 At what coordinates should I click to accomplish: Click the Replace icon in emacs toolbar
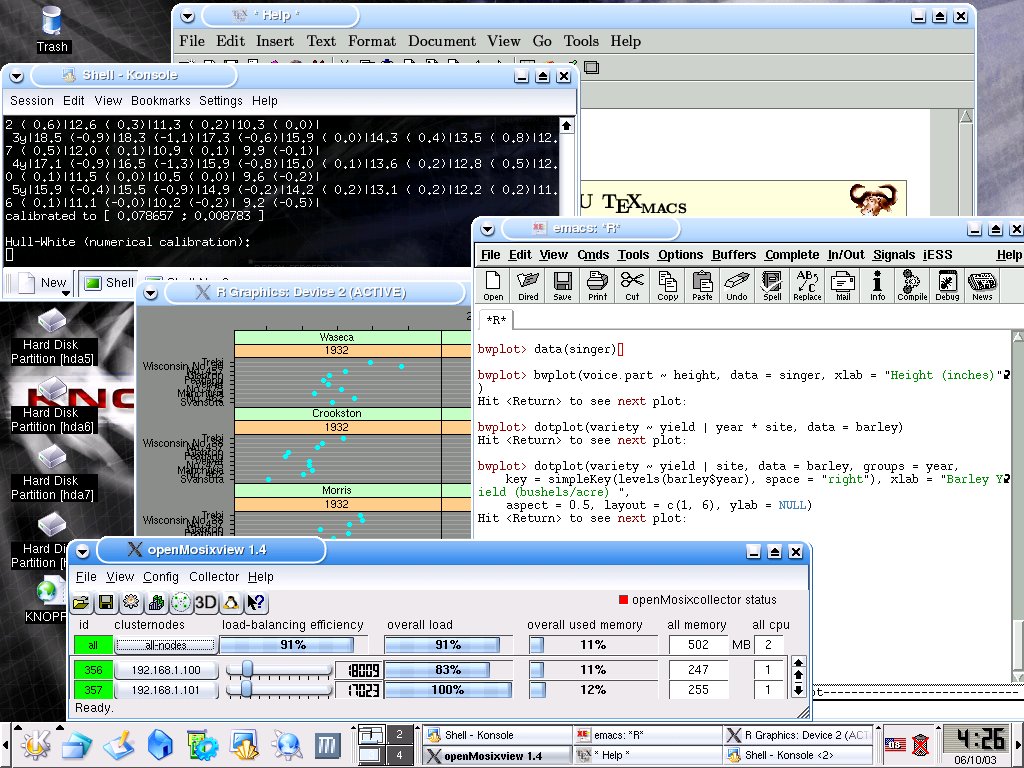tap(807, 285)
